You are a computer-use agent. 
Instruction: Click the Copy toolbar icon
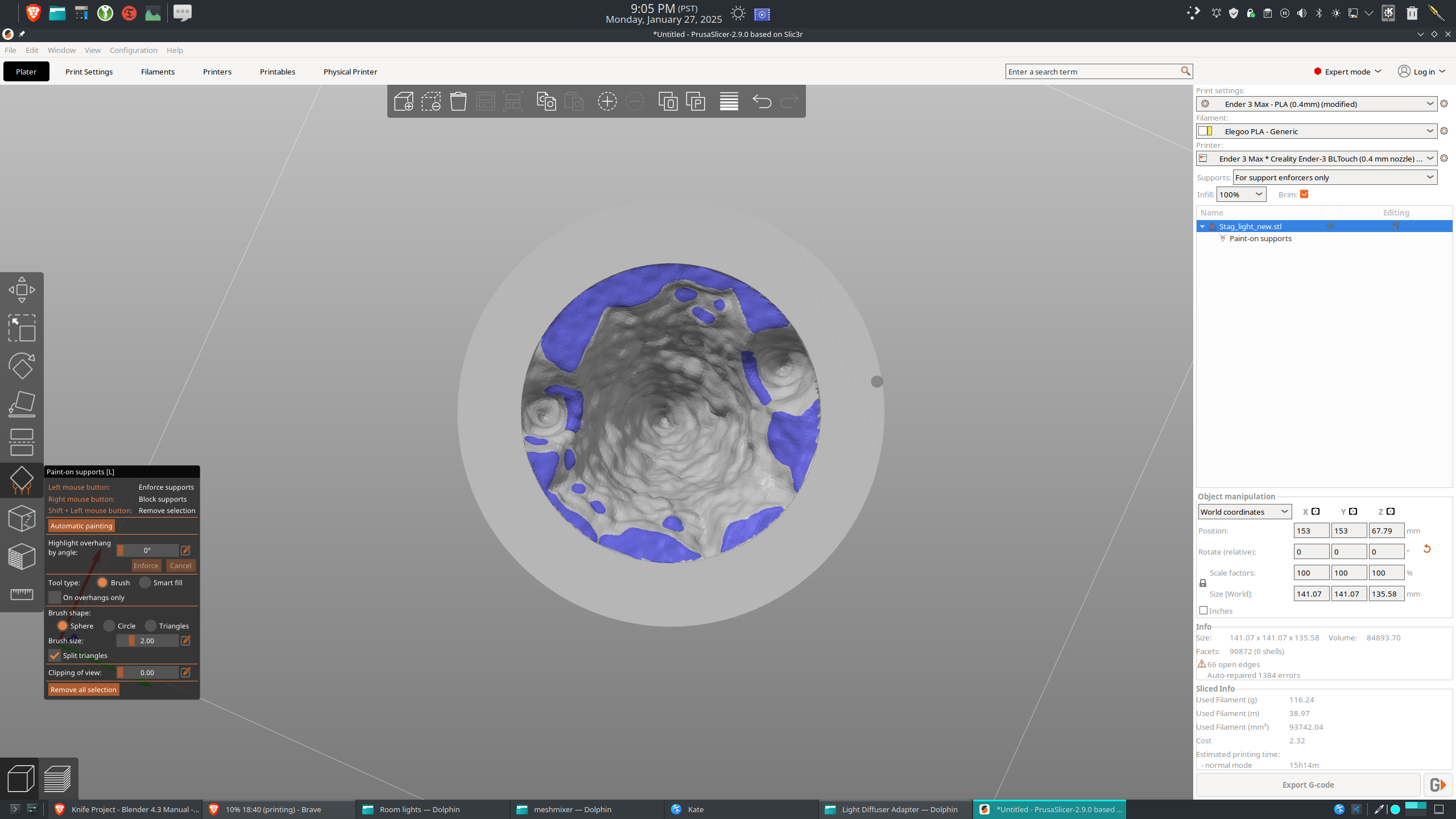click(546, 101)
